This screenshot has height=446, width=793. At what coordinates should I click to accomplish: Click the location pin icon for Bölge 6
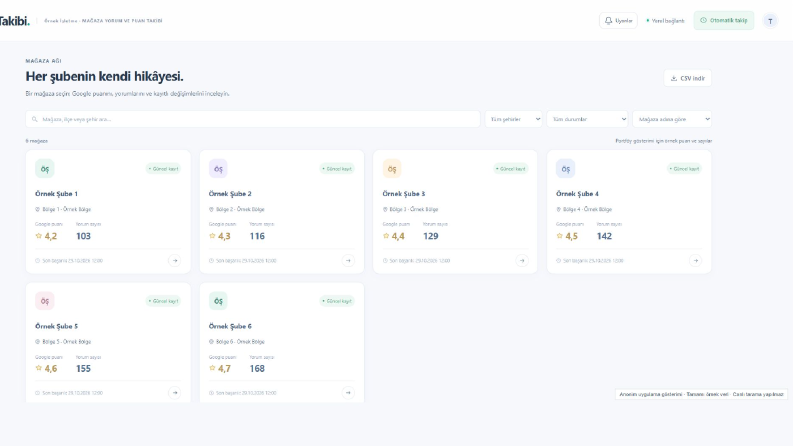click(x=211, y=342)
